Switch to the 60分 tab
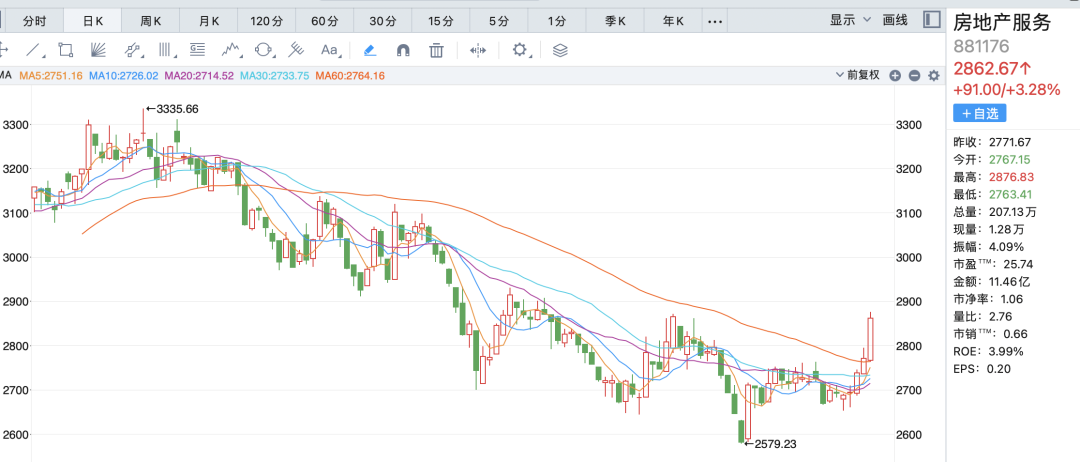 [325, 21]
